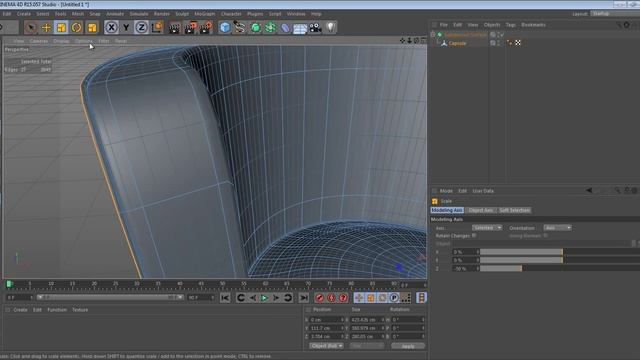Open the Sculpt menu
The image size is (640, 360).
pyautogui.click(x=182, y=14)
